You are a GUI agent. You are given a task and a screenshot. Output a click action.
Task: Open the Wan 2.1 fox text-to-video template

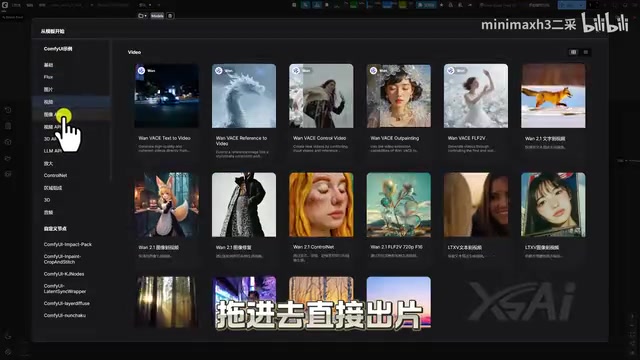553,96
